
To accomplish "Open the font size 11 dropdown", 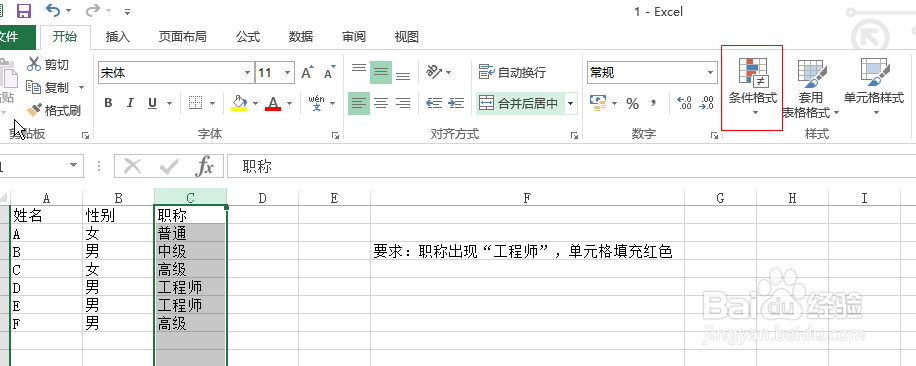I will [x=287, y=73].
